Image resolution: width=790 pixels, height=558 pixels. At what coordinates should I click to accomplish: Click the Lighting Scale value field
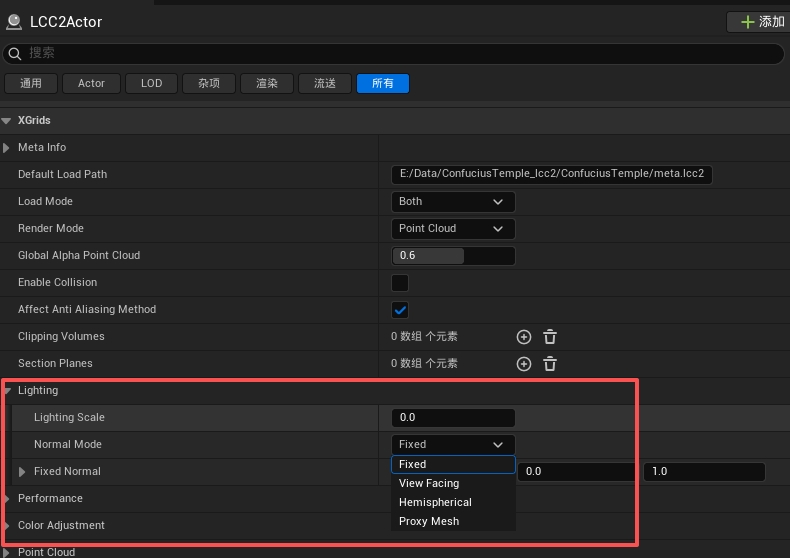click(x=453, y=417)
